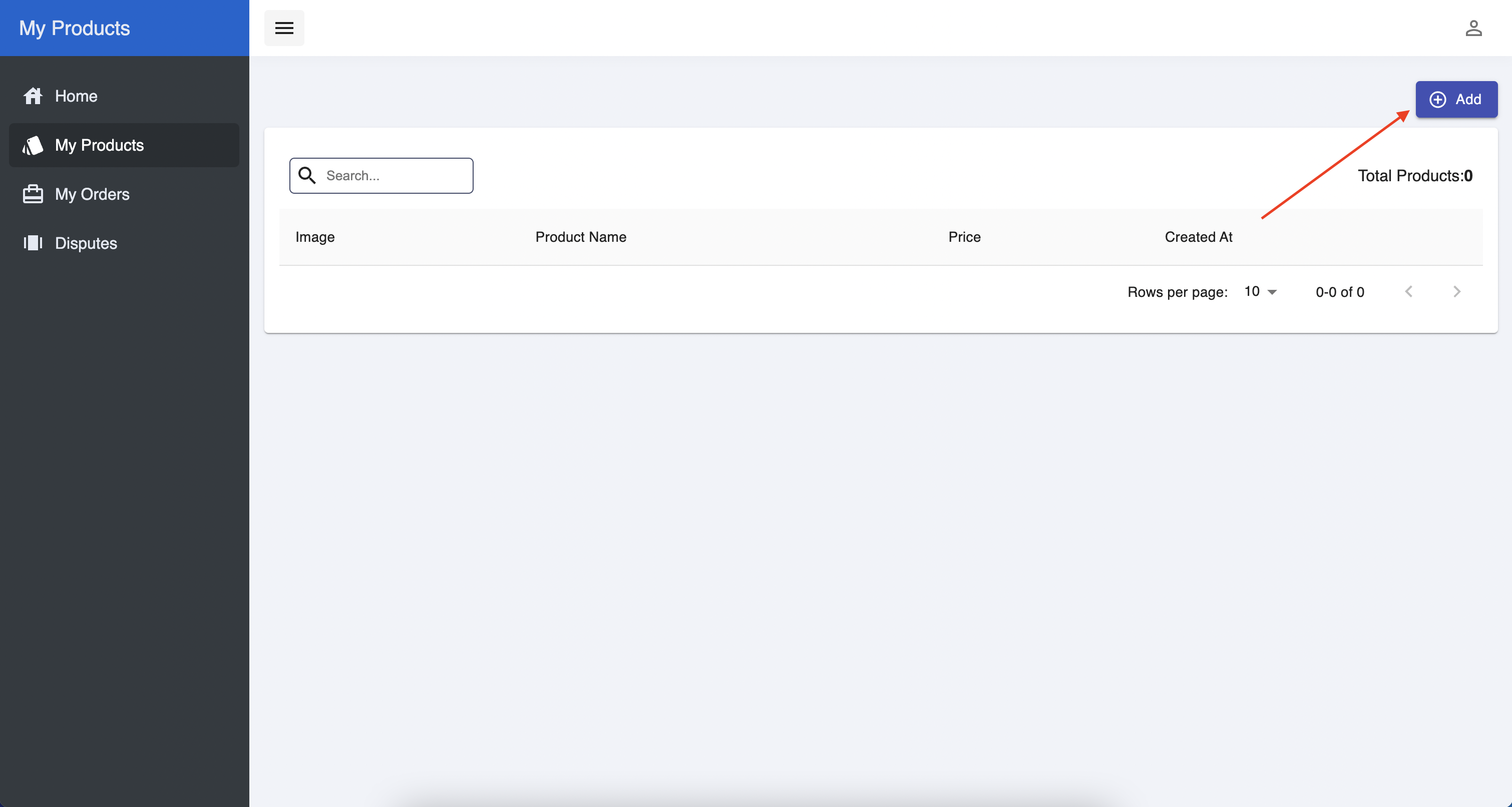1512x807 pixels.
Task: Click the Disputes carousel icon
Action: (x=33, y=243)
